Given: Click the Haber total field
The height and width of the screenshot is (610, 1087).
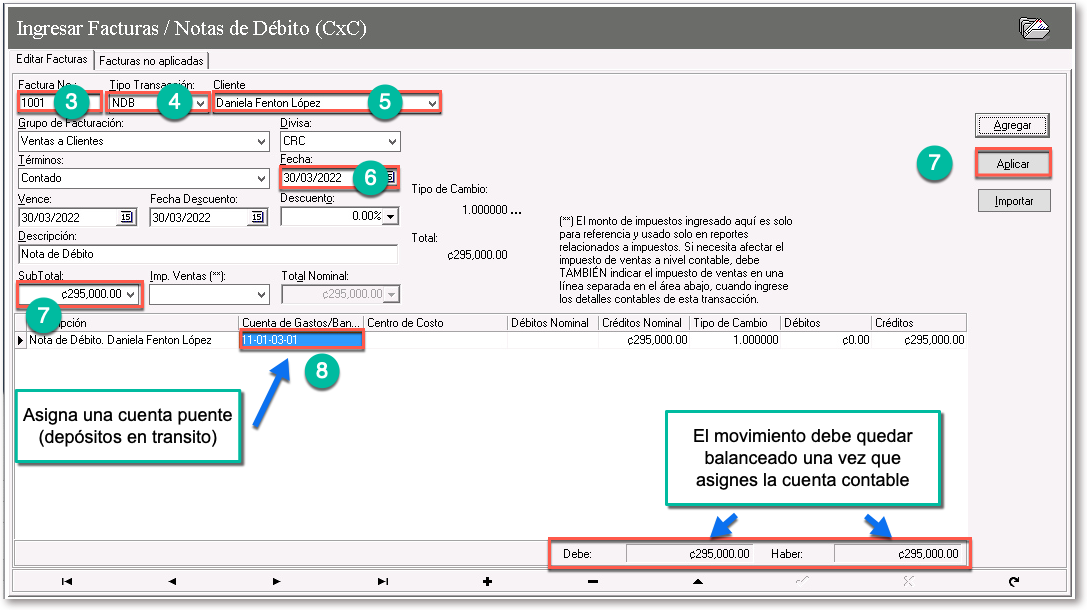Looking at the screenshot, I should coord(898,554).
